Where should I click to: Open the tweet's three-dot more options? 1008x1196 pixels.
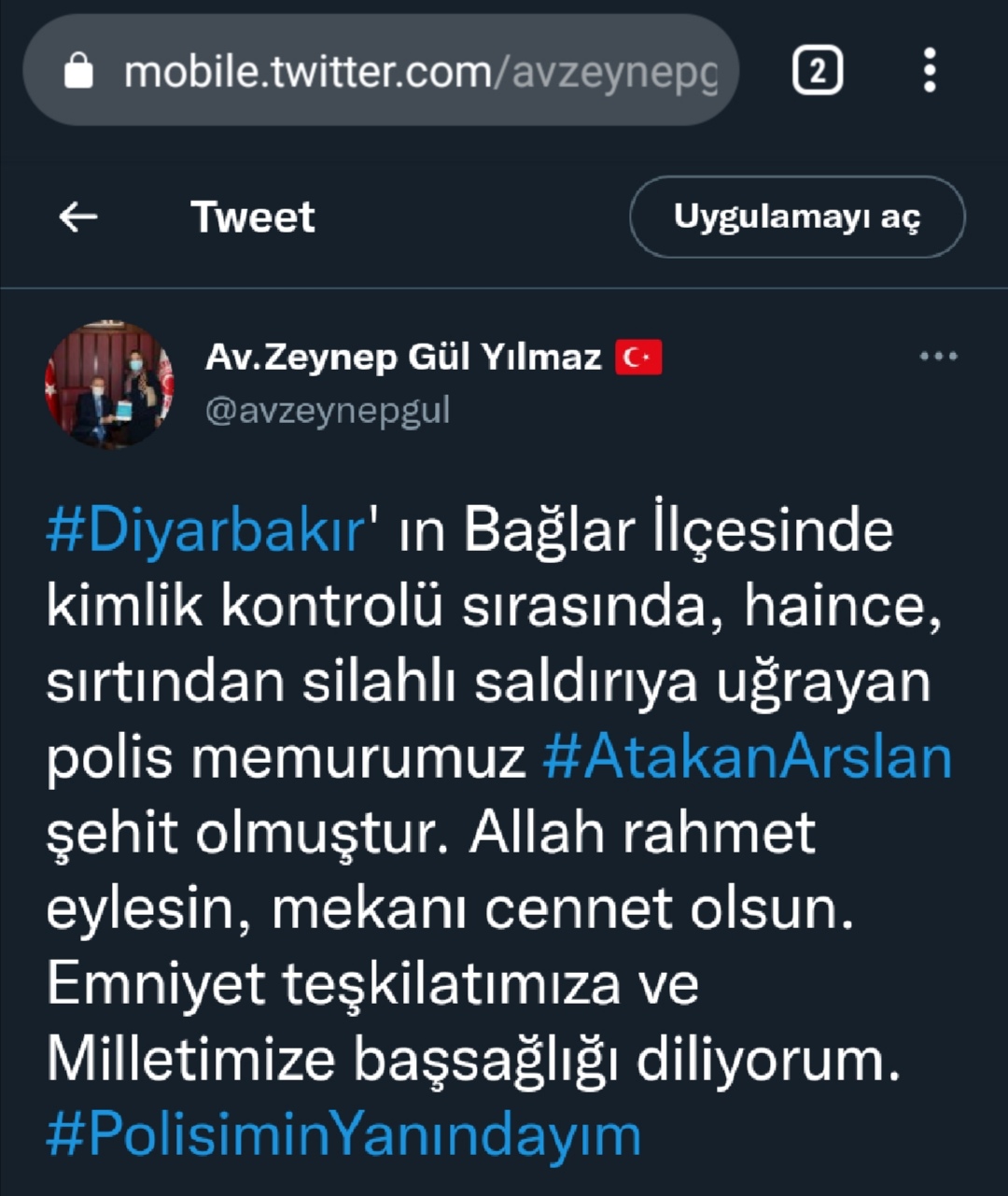point(938,356)
